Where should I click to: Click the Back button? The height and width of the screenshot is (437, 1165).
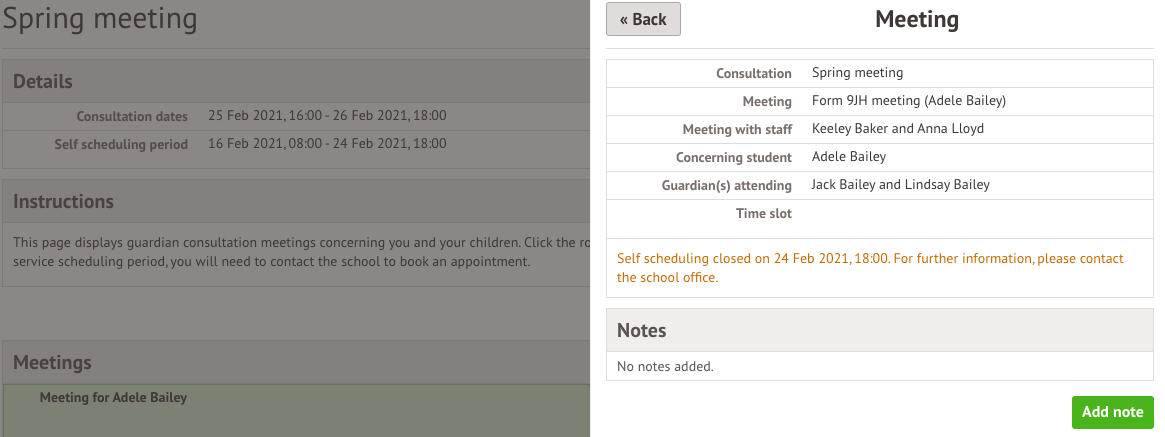pyautogui.click(x=643, y=20)
